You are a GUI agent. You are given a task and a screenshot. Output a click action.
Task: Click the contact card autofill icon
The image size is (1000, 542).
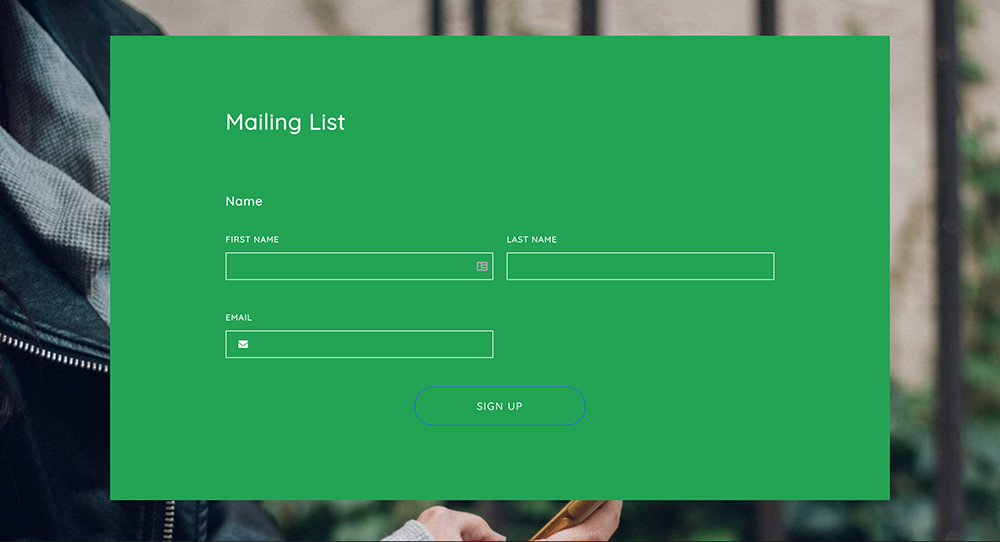coord(482,267)
